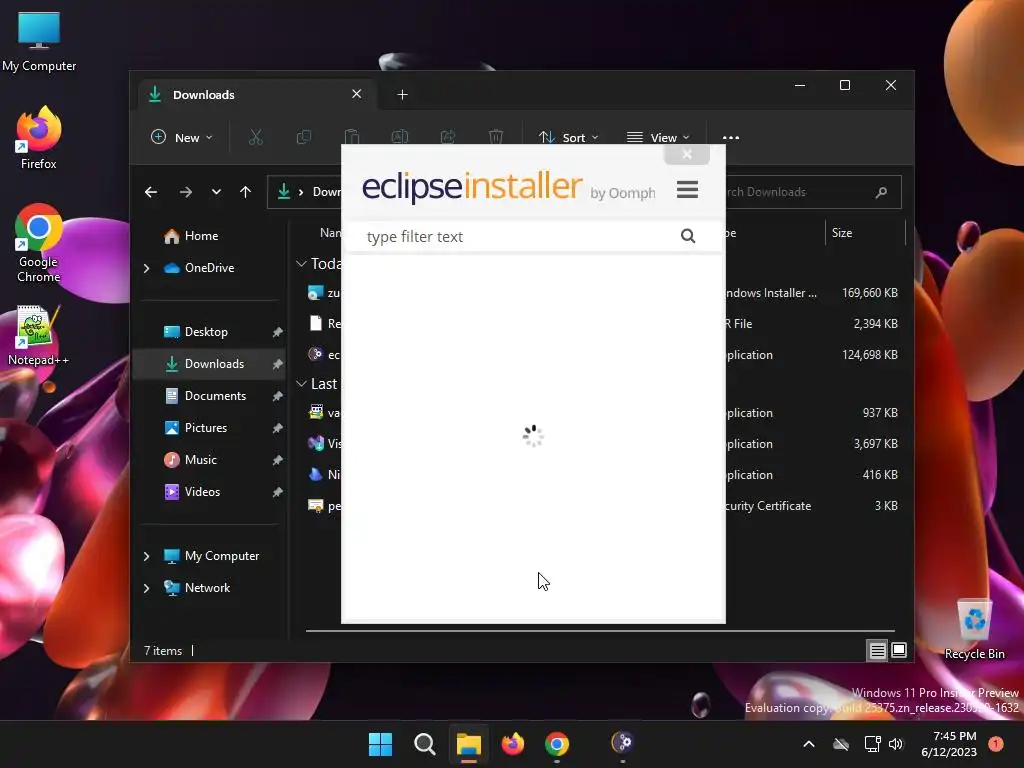Go forward with the Explorer forward arrow
The width and height of the screenshot is (1024, 768).
tap(185, 192)
